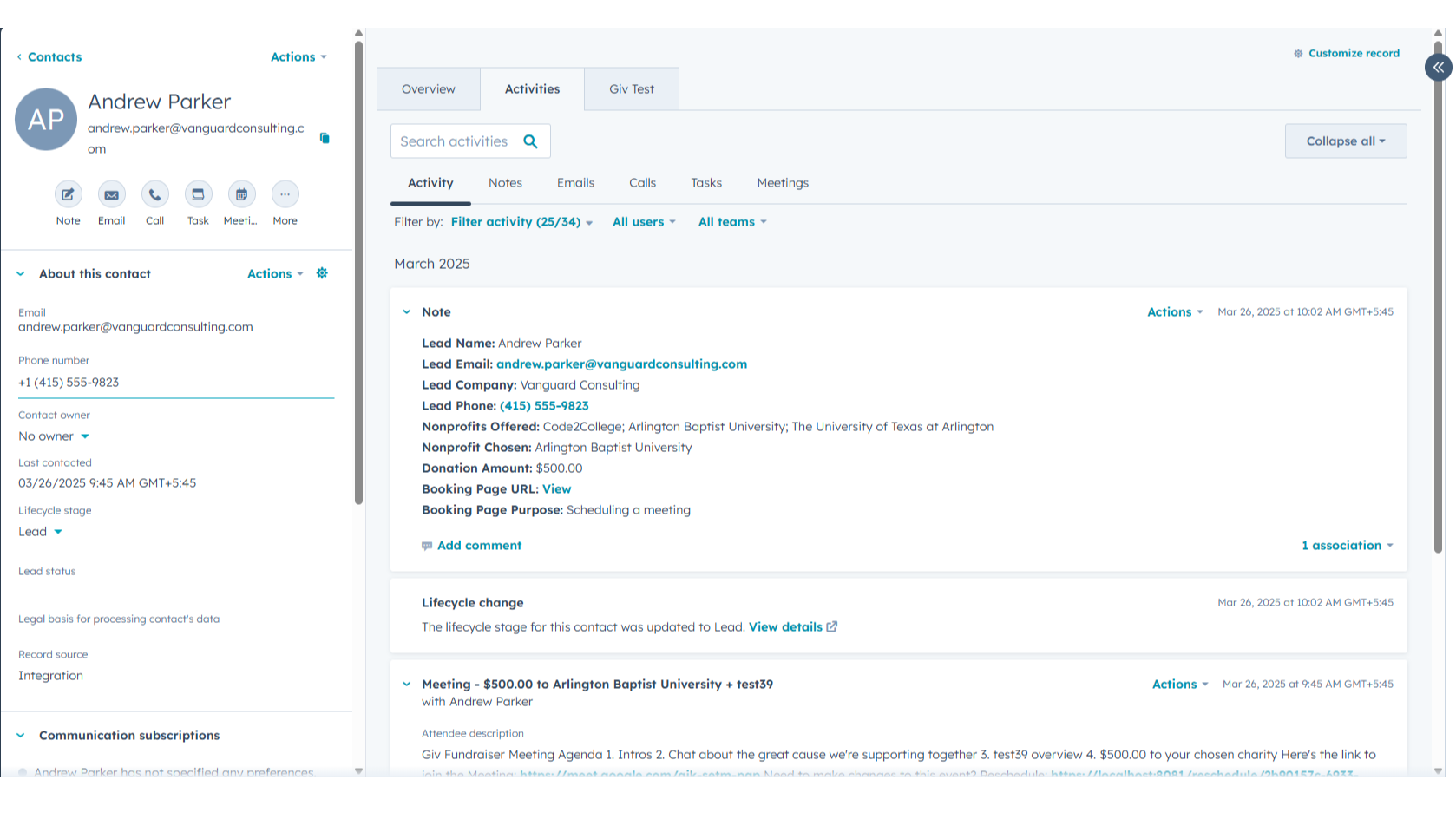Collapse the right sidebar with double-chevron button
Screen dimensions: 1456x819
click(1438, 67)
